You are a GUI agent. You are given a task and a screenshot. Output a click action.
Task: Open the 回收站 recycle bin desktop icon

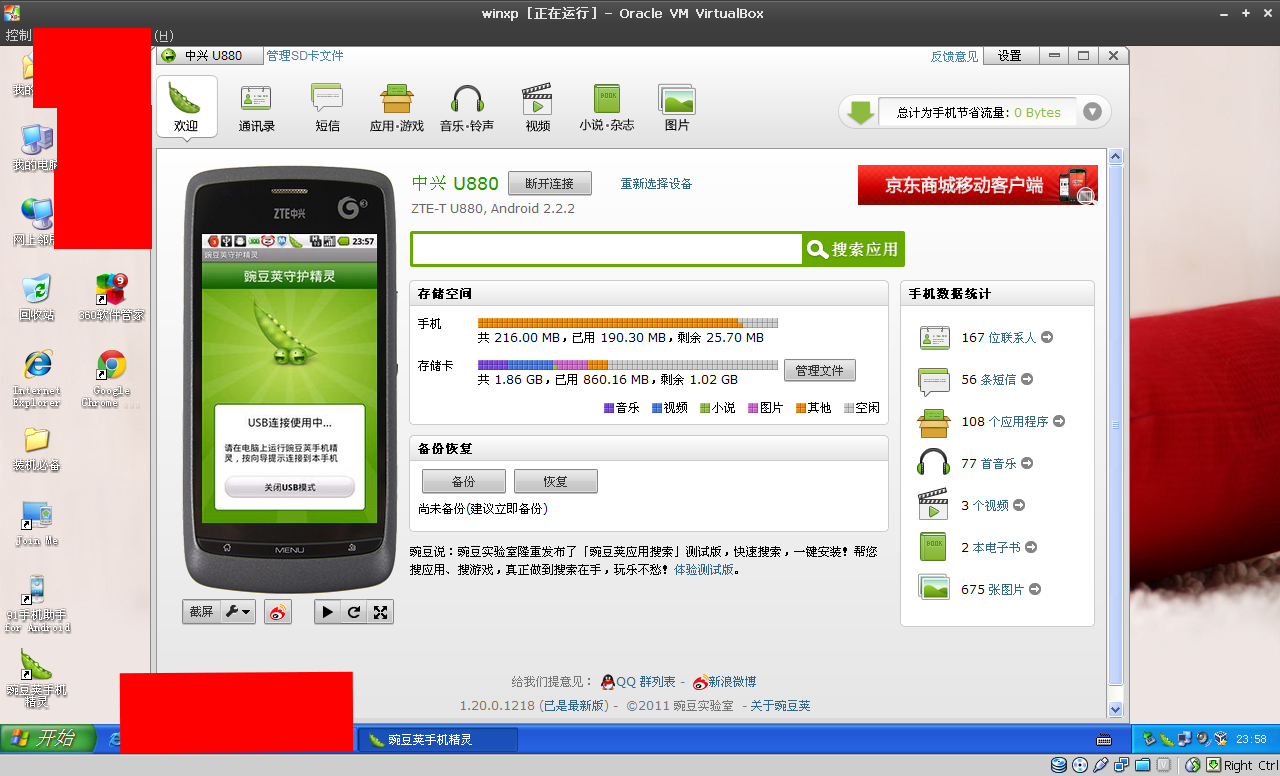(37, 298)
